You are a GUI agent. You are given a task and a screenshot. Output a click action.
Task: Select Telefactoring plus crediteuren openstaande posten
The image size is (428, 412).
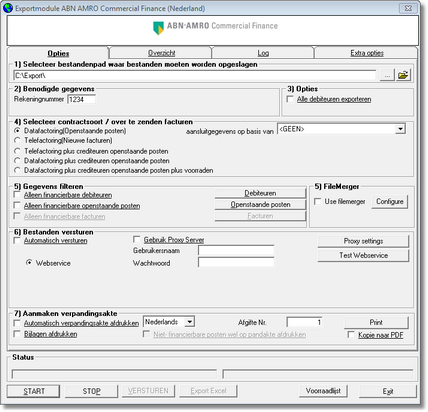(x=17, y=151)
